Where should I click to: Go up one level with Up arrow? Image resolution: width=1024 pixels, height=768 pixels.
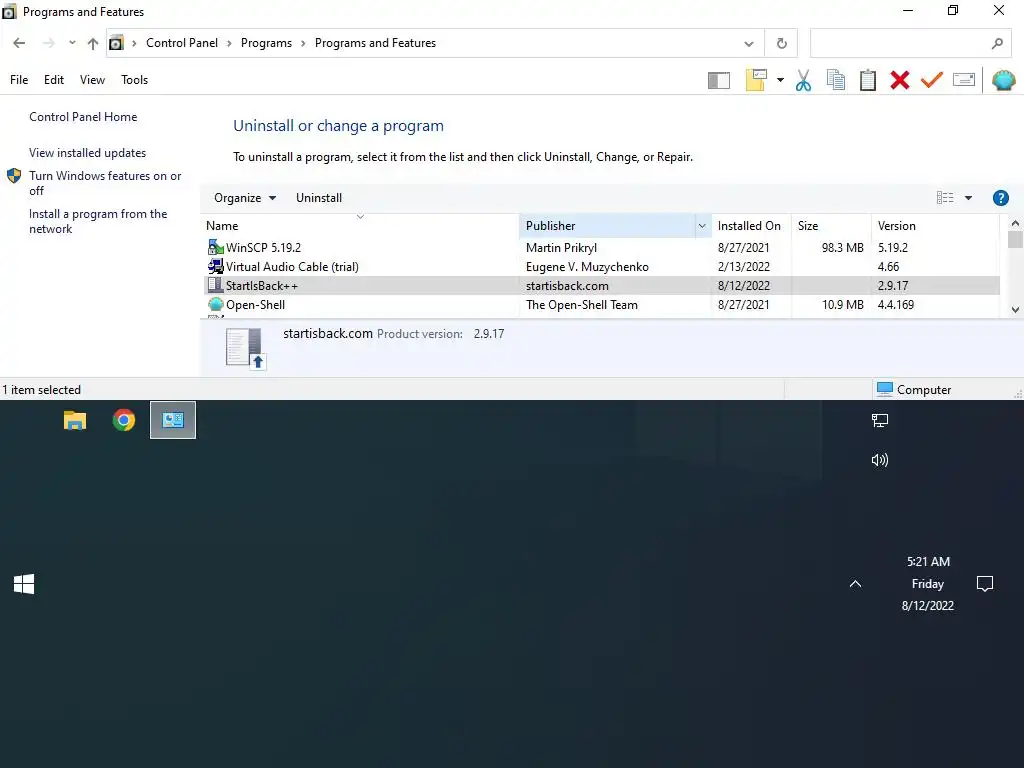pos(93,43)
